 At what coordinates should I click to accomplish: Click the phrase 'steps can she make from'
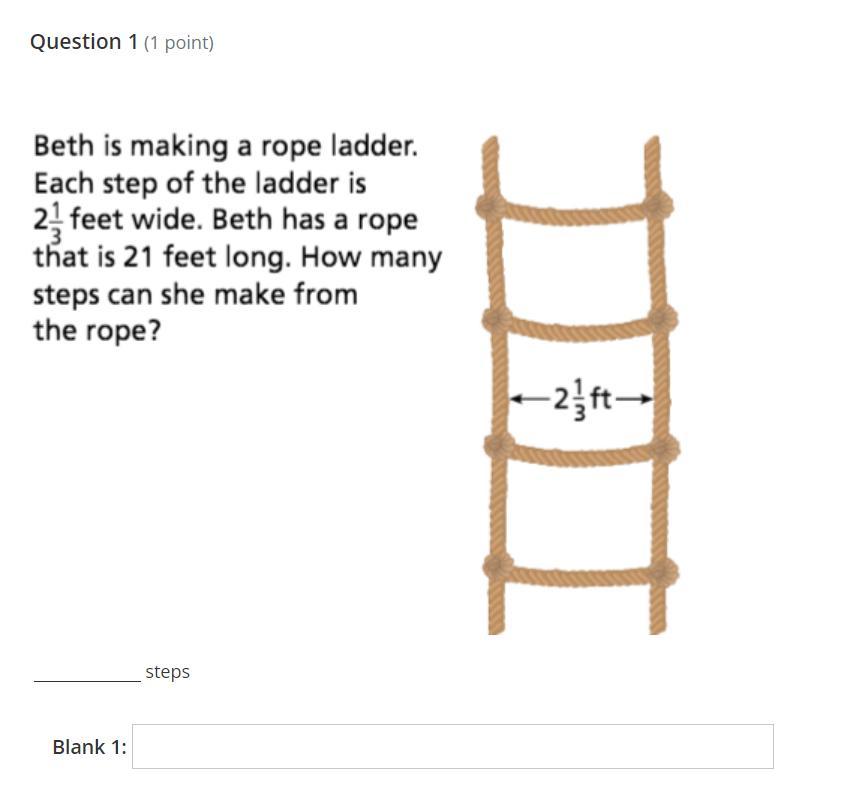196,295
